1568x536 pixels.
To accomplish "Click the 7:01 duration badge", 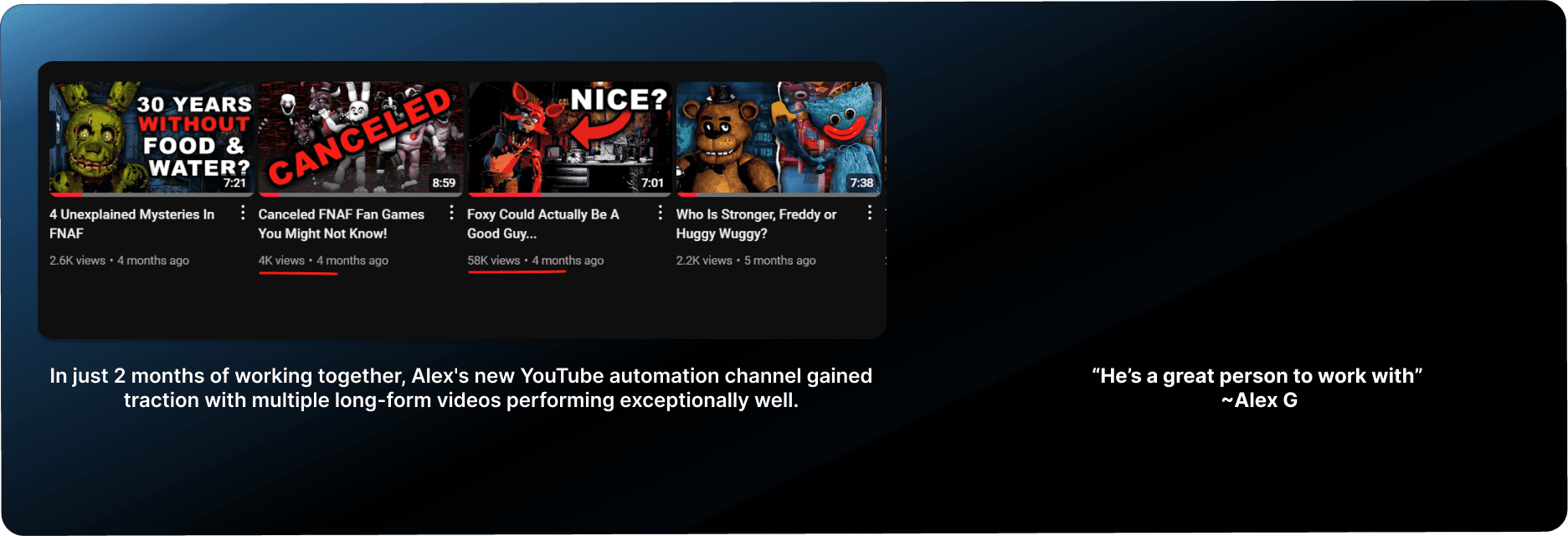I will point(652,183).
